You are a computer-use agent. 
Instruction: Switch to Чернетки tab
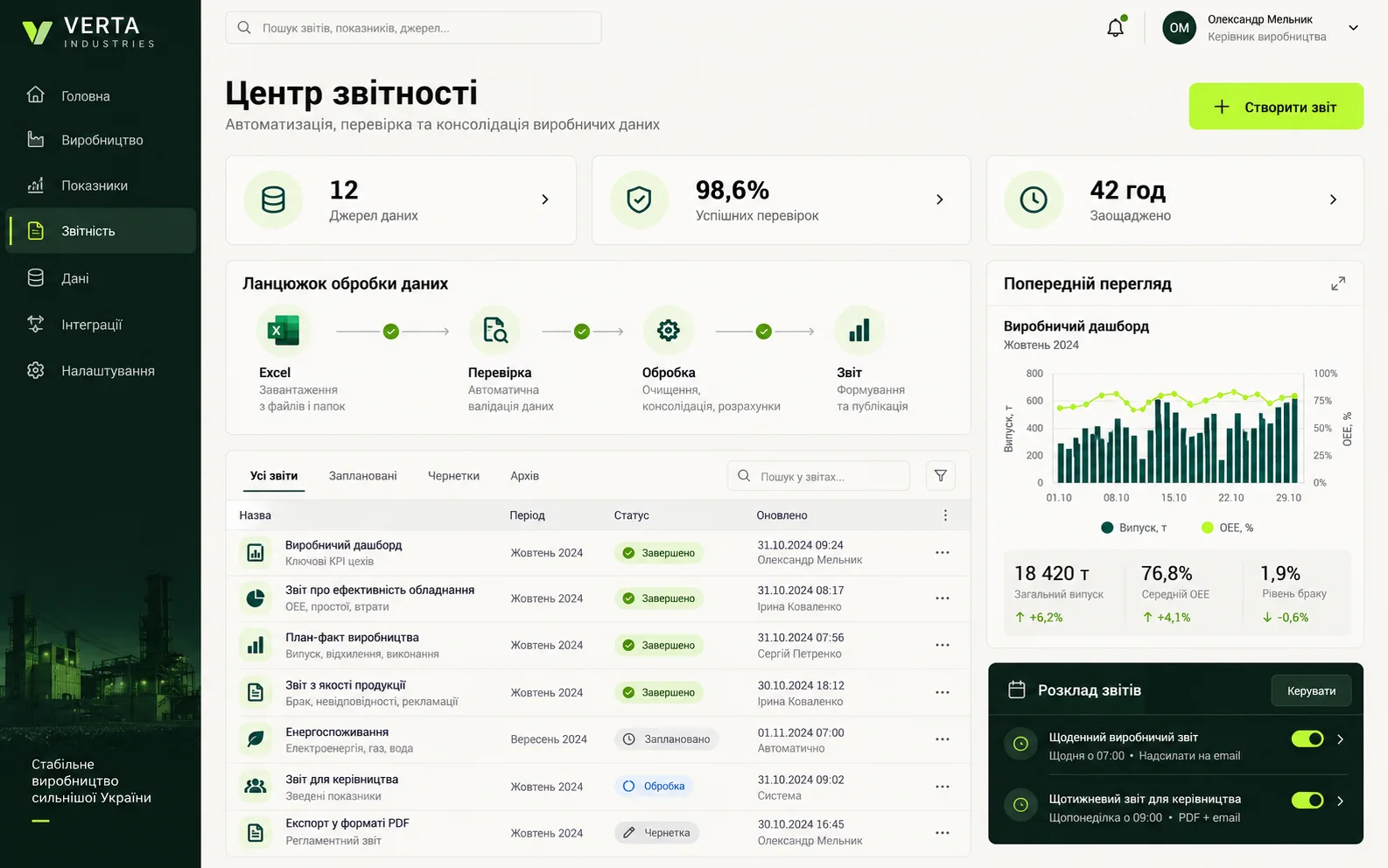click(453, 476)
